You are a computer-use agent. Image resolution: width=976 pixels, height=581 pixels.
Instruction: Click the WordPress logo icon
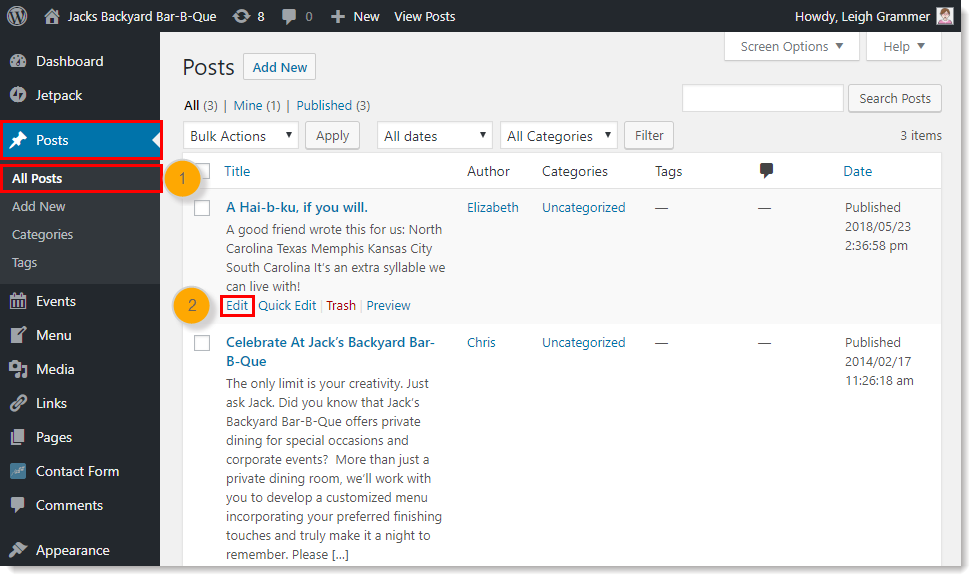coord(17,16)
